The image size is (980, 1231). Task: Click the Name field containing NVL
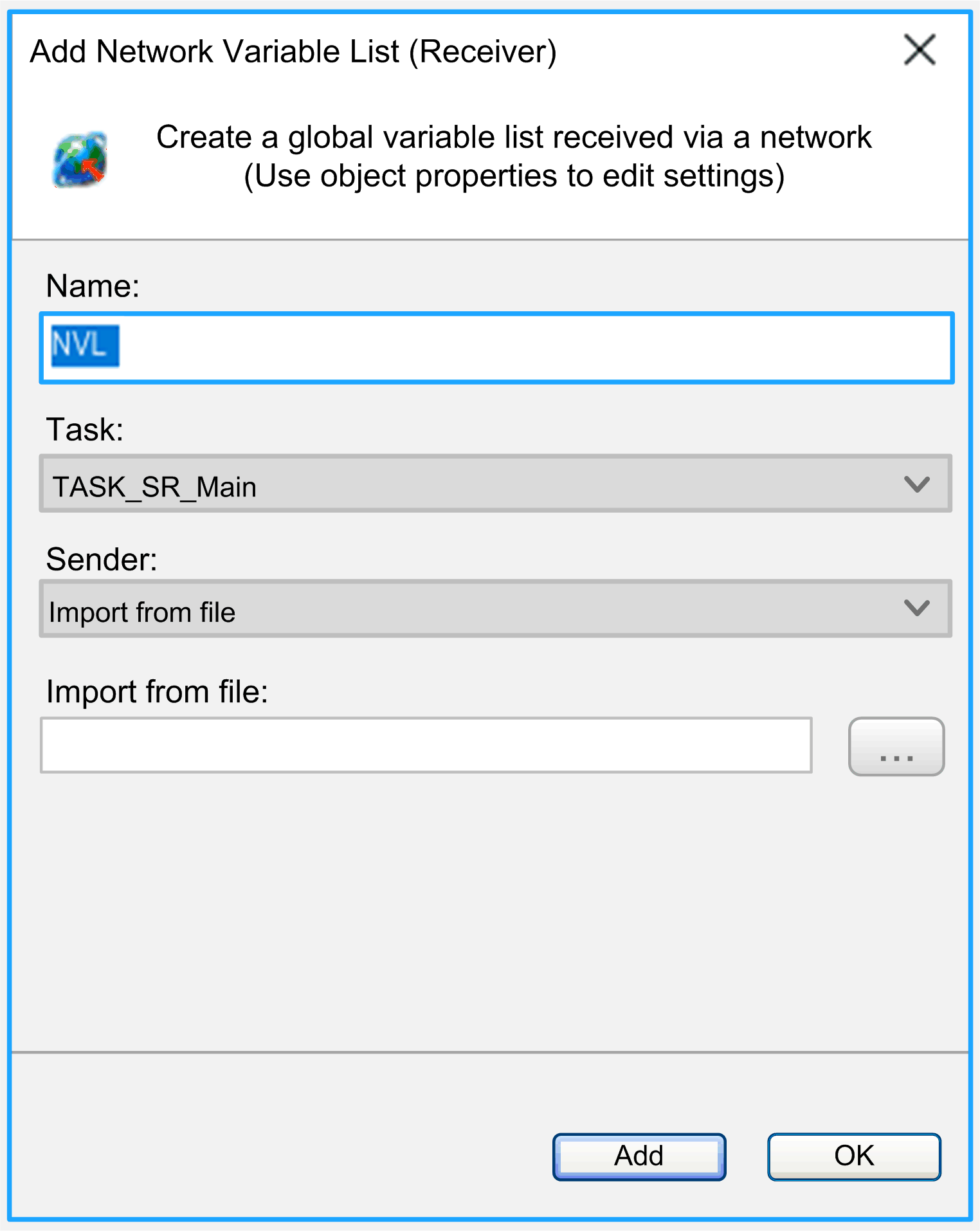[x=495, y=347]
